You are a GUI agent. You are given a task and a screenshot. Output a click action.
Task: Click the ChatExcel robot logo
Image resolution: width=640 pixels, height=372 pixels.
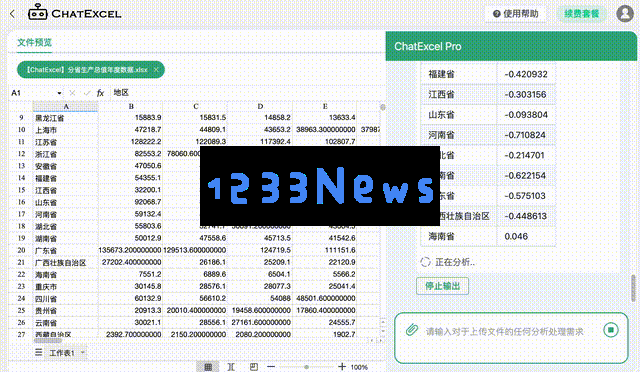pyautogui.click(x=38, y=12)
